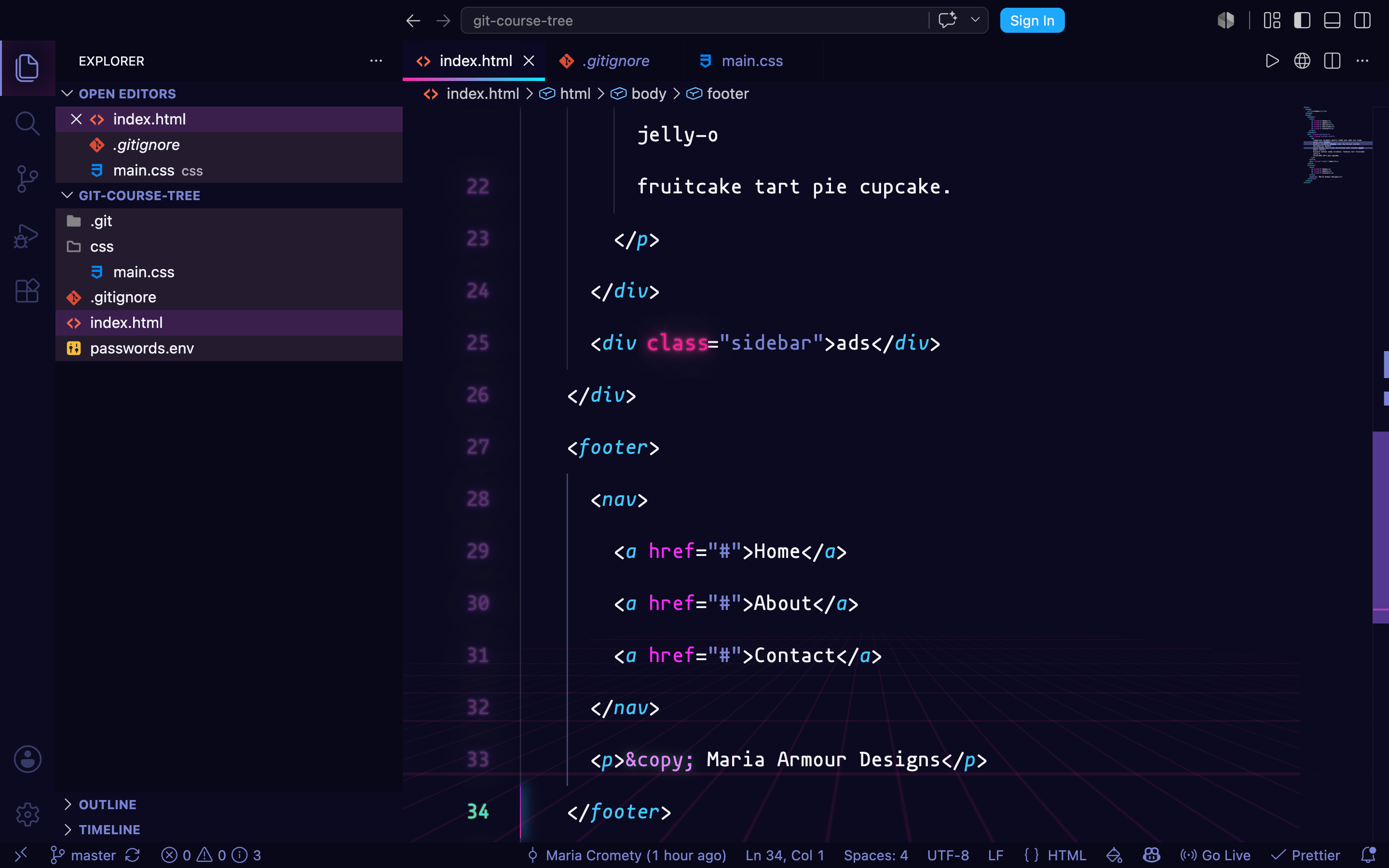Image resolution: width=1389 pixels, height=868 pixels.
Task: Split the editor to the right
Action: pos(1332,61)
